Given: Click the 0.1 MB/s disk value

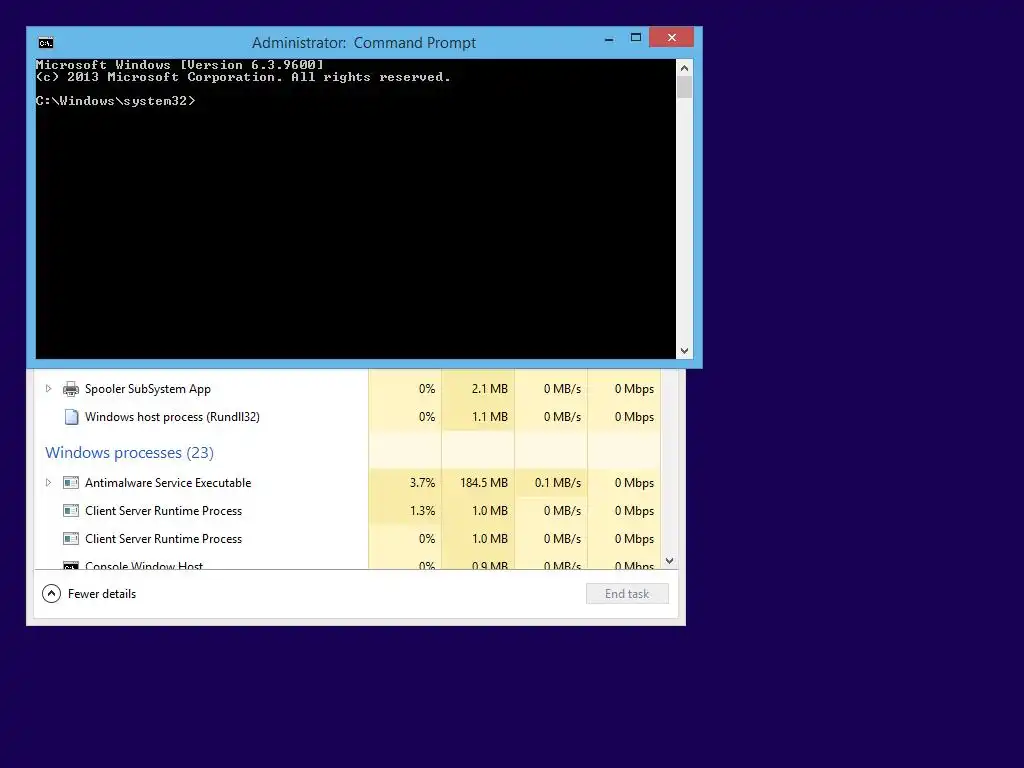Looking at the screenshot, I should point(558,483).
